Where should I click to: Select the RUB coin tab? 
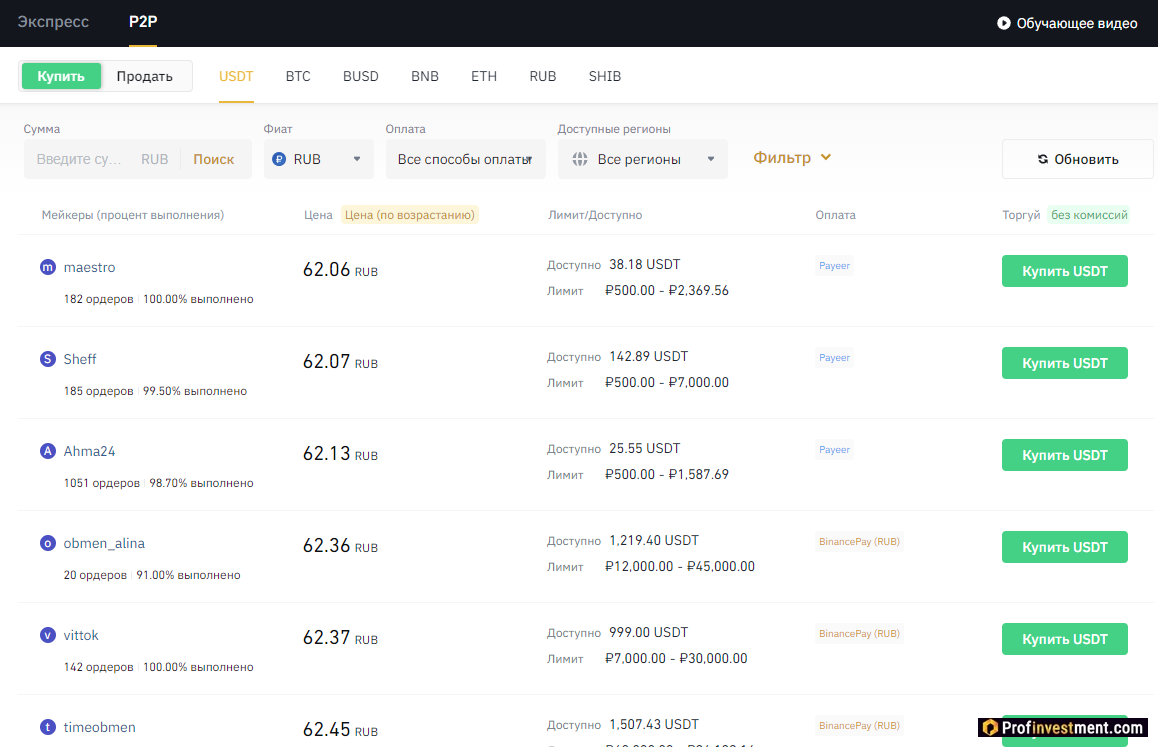543,76
